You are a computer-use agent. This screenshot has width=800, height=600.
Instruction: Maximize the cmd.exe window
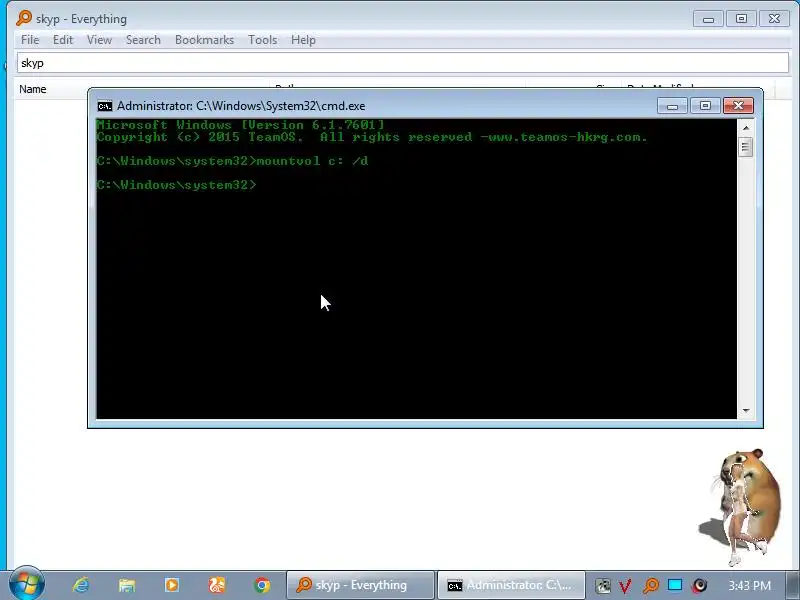pos(705,106)
